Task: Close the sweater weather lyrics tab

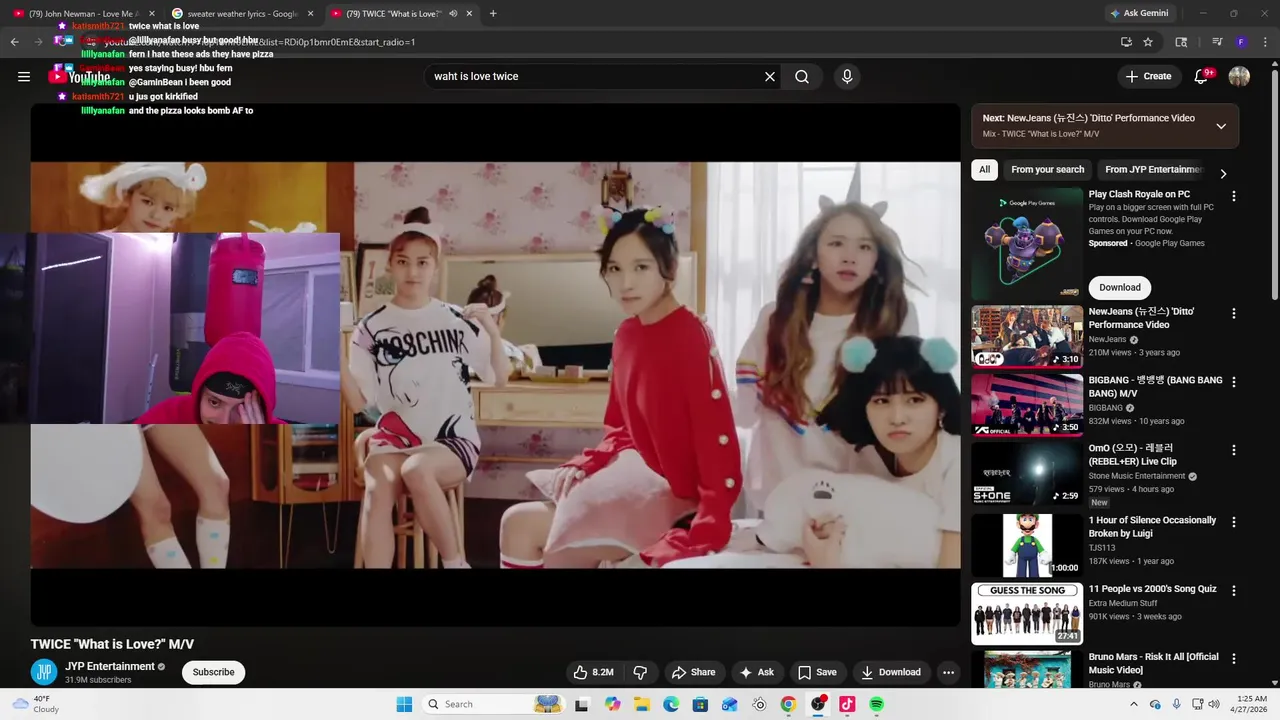Action: pyautogui.click(x=310, y=14)
